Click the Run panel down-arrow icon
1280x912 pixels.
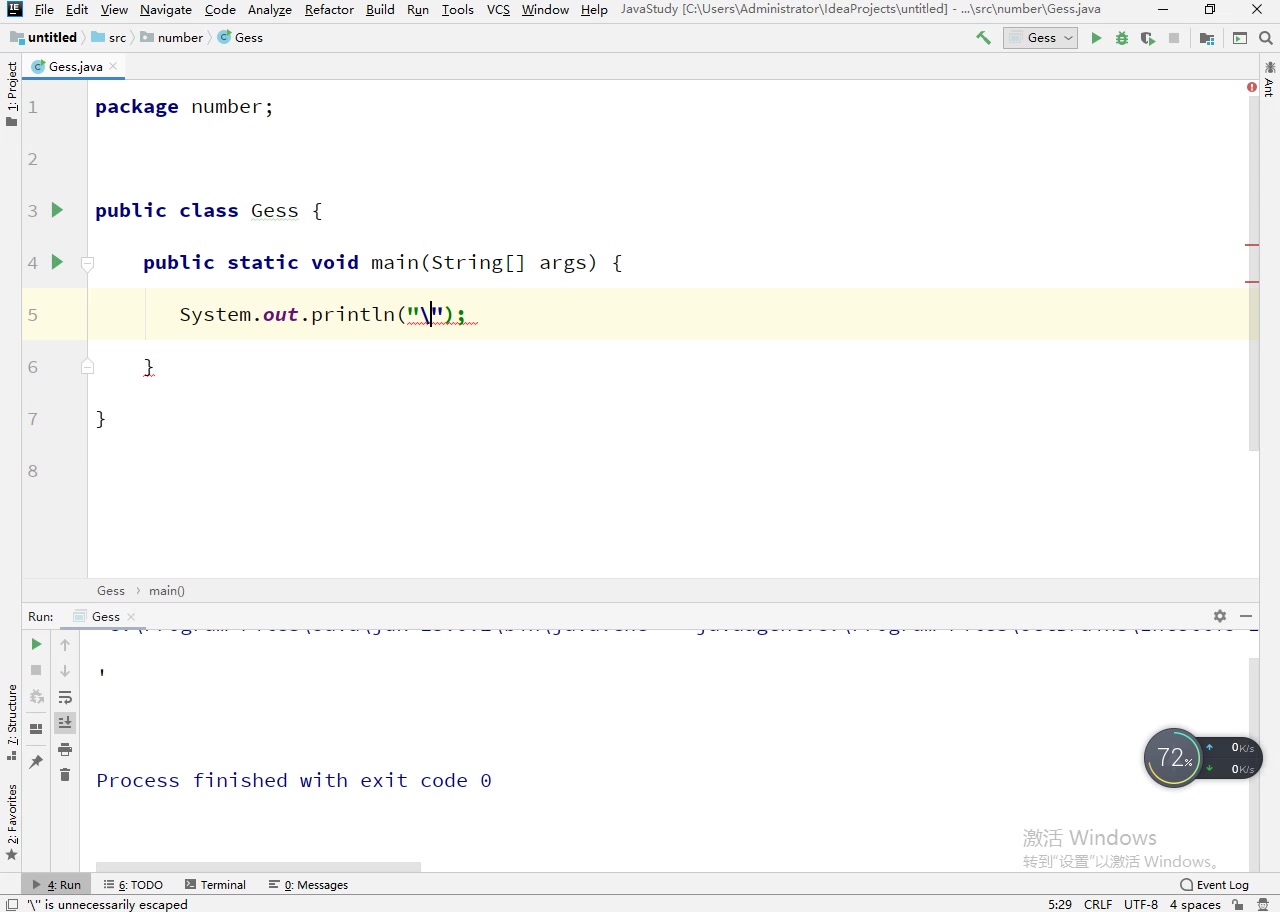click(x=65, y=670)
